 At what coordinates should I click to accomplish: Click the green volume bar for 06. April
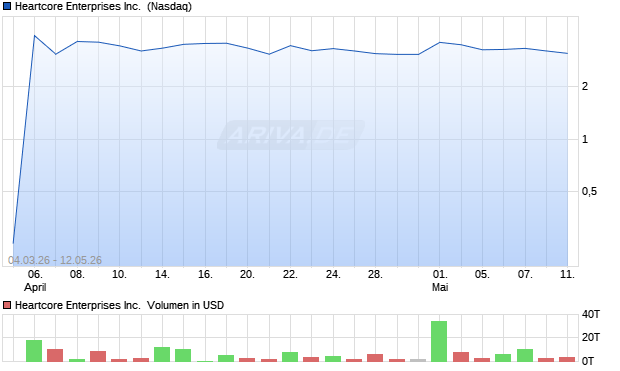click(34, 351)
